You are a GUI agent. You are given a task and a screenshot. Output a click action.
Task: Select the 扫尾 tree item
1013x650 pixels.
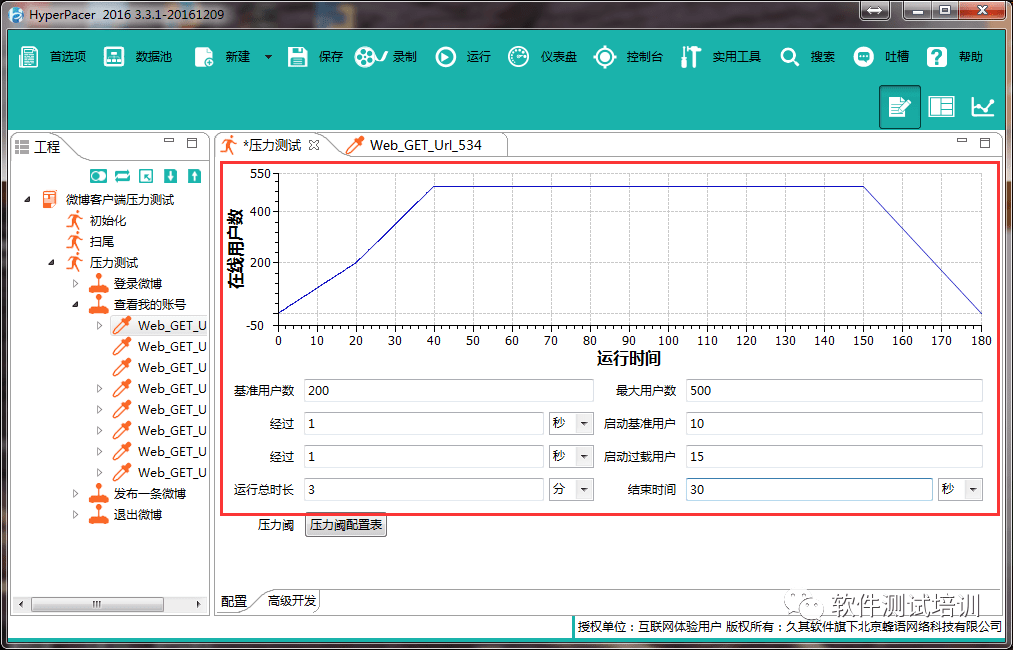point(101,242)
